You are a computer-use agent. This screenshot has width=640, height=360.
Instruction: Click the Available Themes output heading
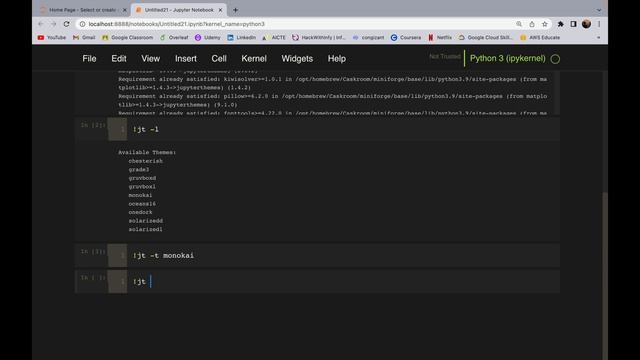point(147,152)
